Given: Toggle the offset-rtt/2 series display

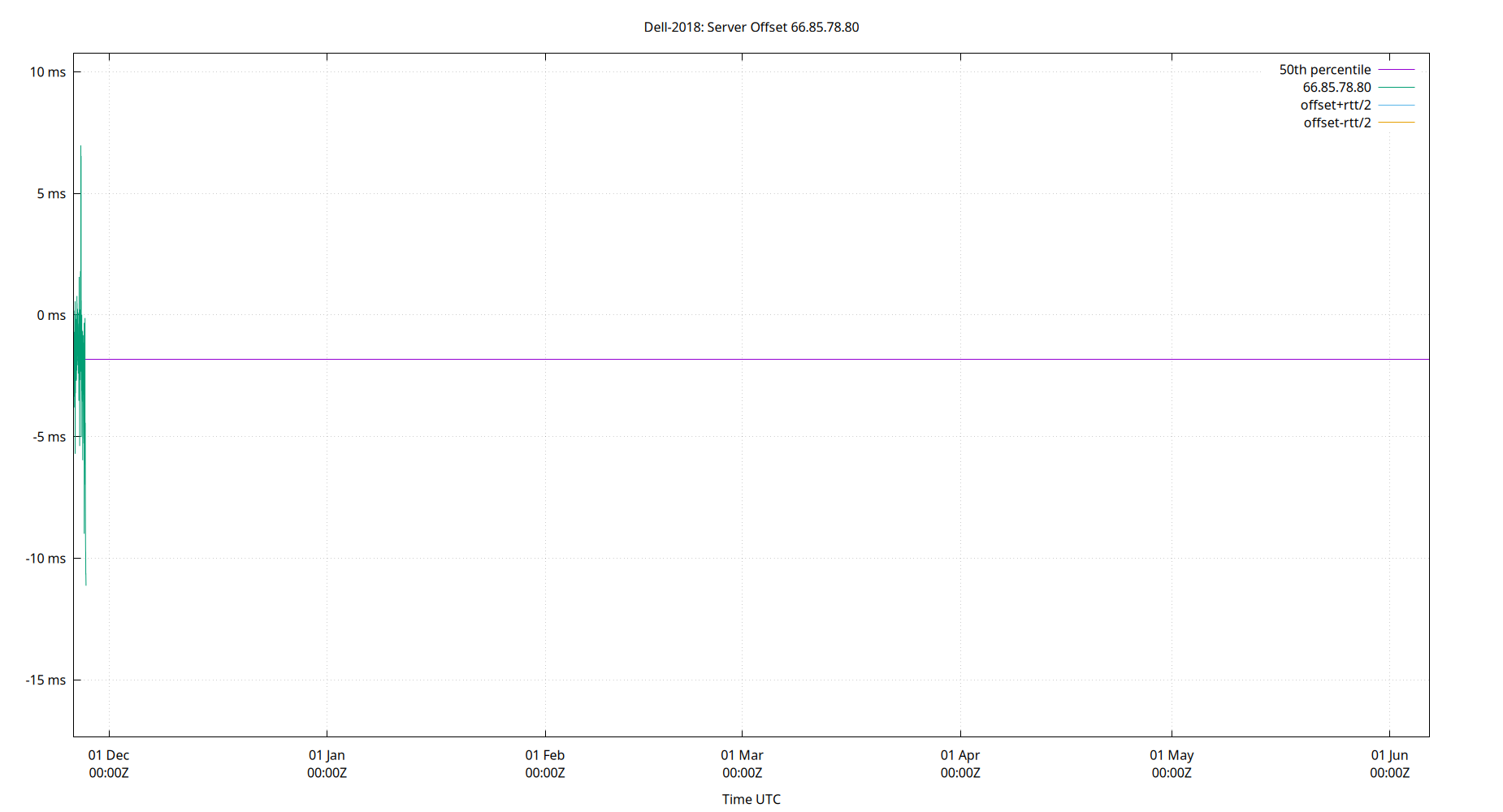Looking at the screenshot, I should click(x=1336, y=122).
